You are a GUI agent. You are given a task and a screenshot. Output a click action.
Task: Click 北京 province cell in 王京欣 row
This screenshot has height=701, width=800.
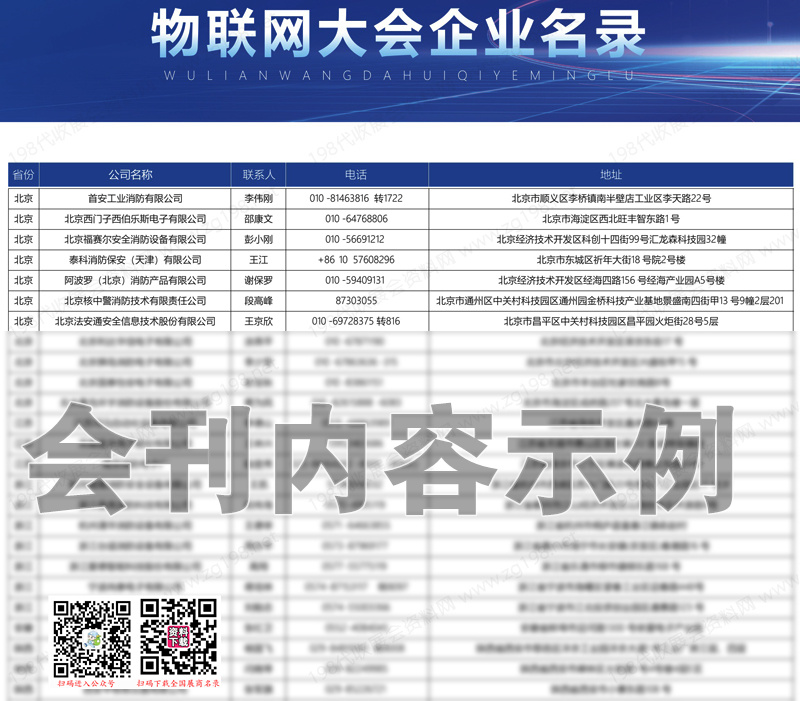coord(23,321)
